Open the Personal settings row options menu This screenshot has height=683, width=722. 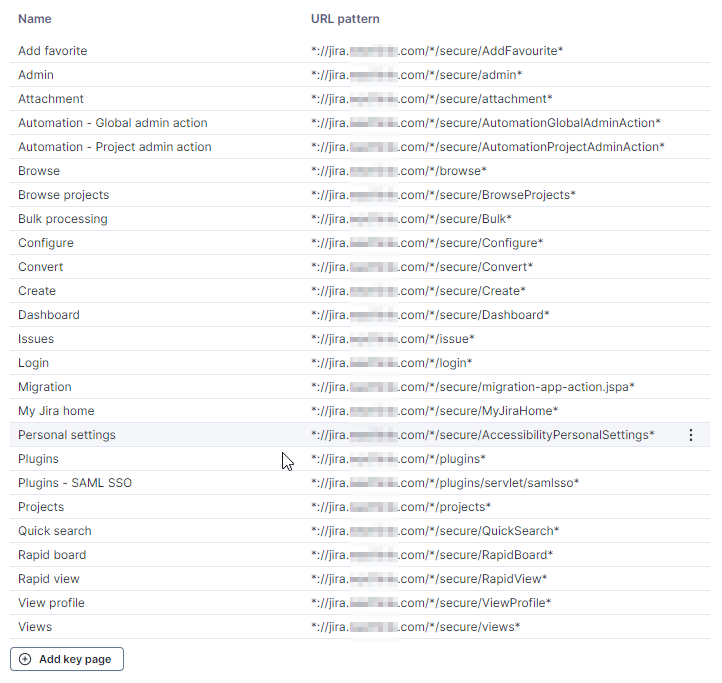(x=690, y=435)
